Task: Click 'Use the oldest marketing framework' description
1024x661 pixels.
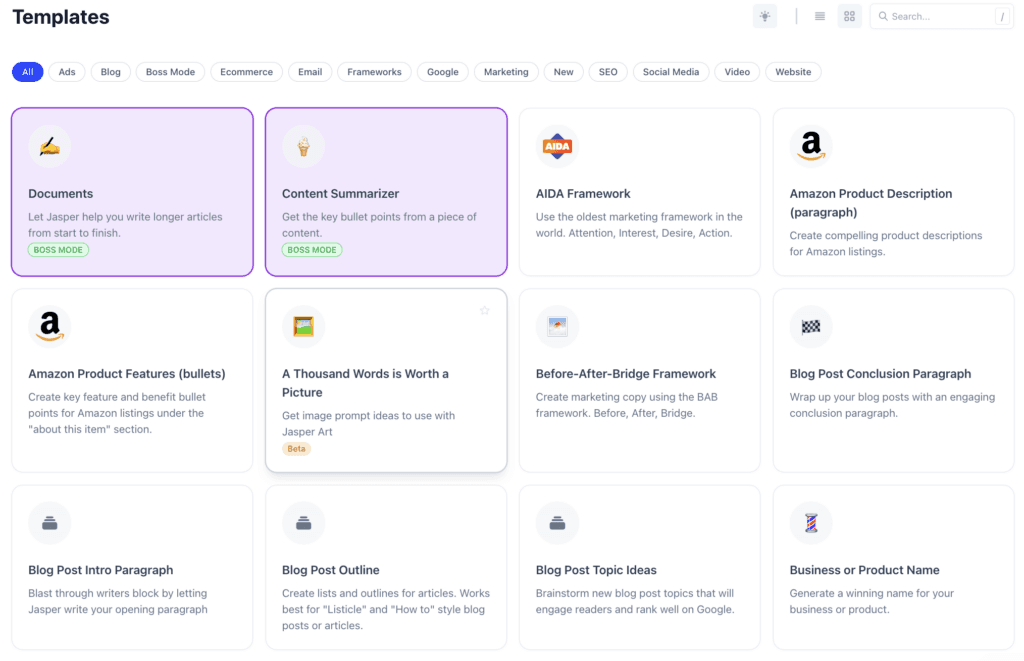Action: click(639, 225)
